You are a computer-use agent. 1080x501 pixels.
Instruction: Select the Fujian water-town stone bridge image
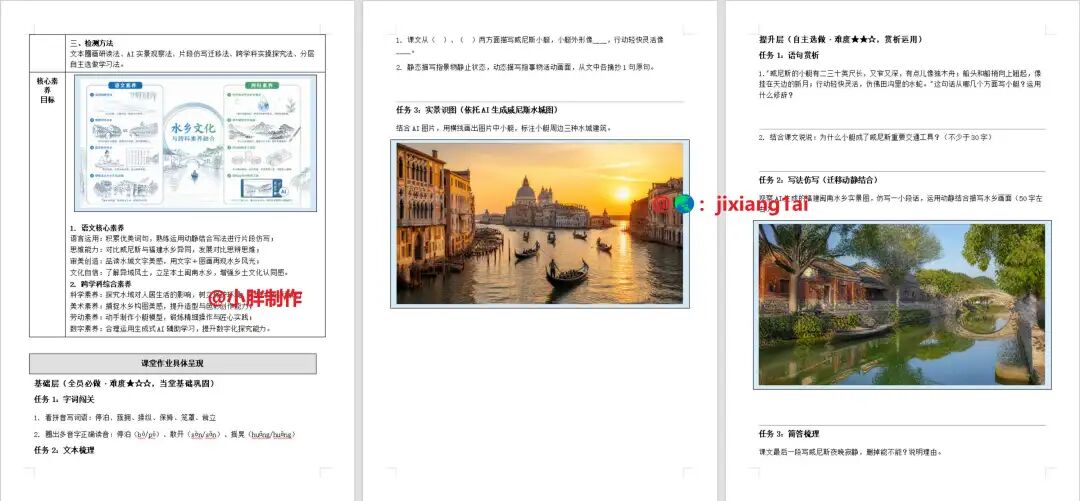pyautogui.click(x=902, y=305)
